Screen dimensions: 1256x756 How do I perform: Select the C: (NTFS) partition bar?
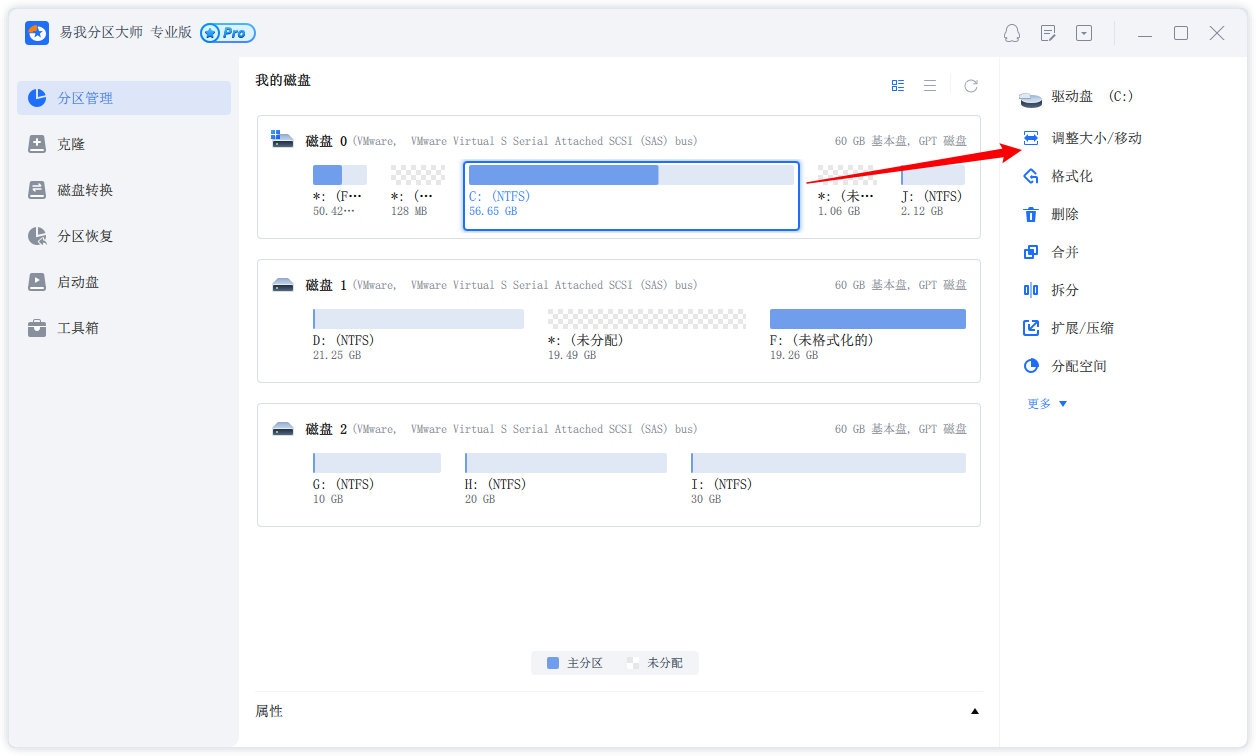631,176
